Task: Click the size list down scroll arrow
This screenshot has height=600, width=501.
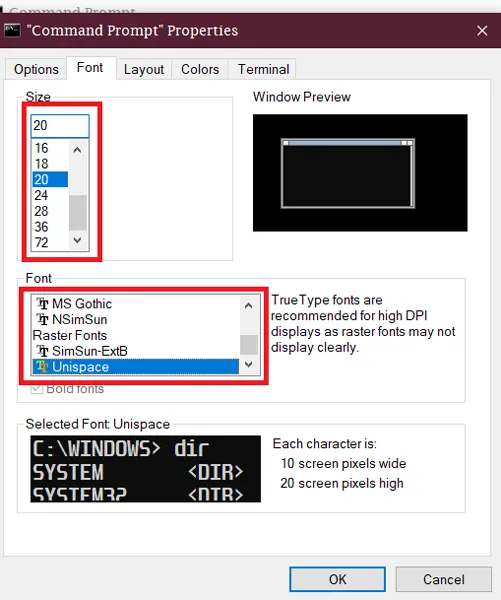Action: pyautogui.click(x=77, y=240)
